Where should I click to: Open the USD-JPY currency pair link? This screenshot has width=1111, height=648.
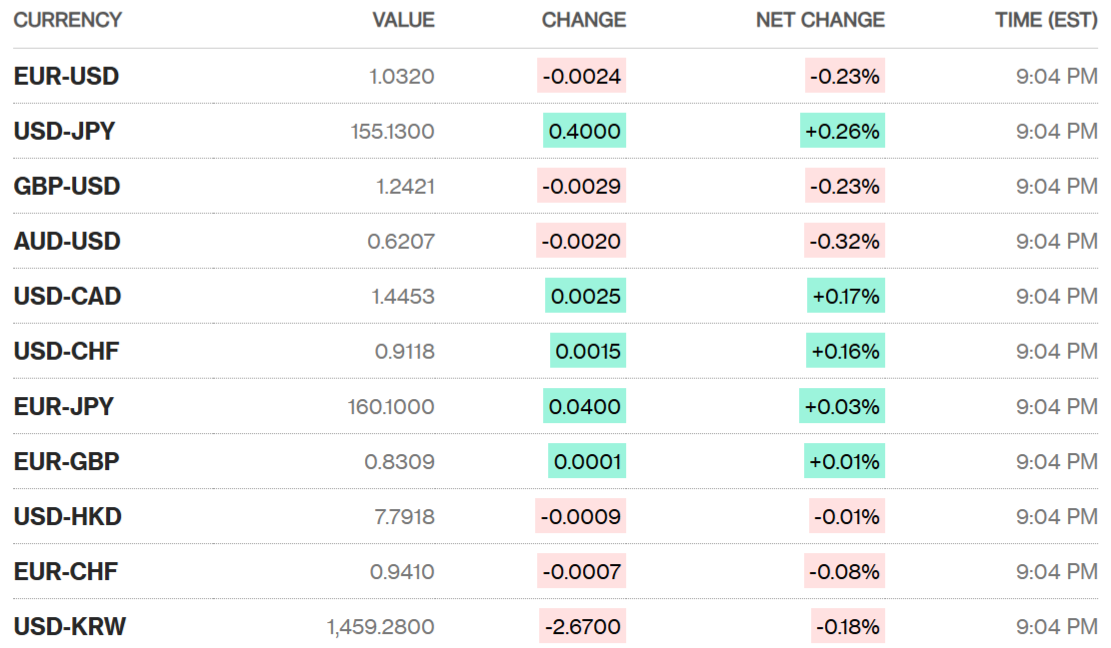pos(64,131)
